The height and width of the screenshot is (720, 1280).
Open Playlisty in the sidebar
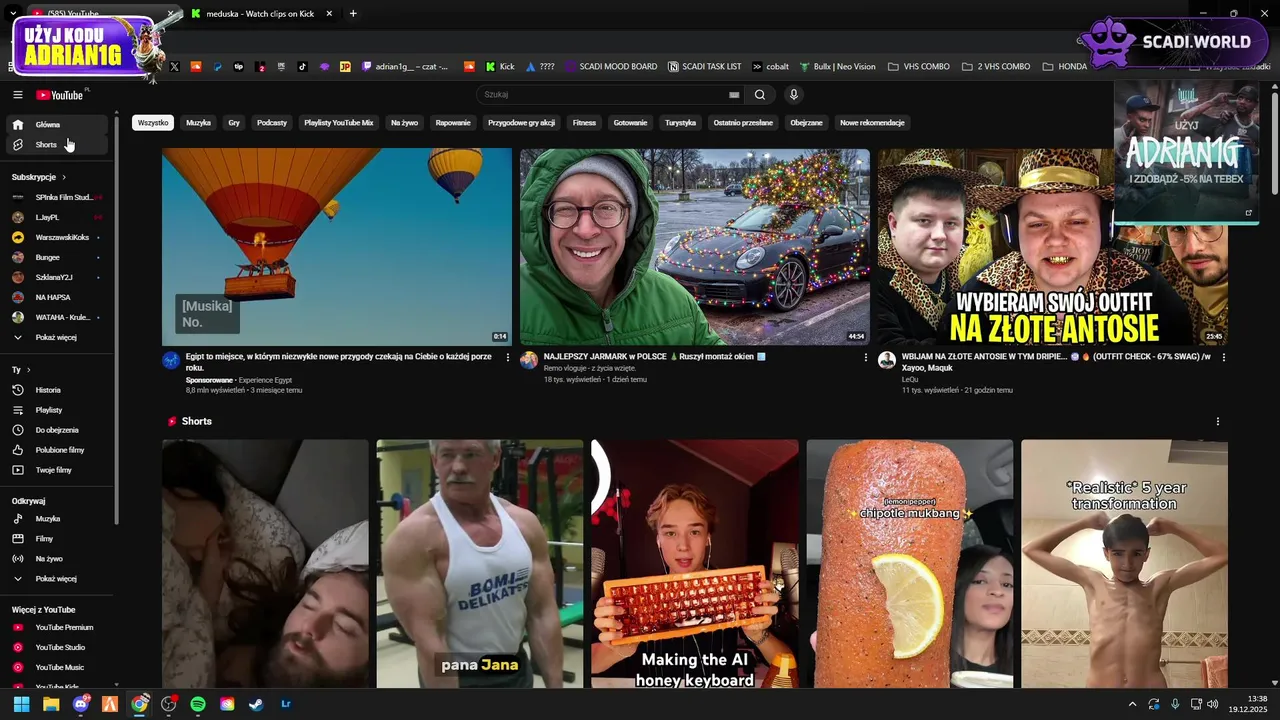(x=57, y=410)
